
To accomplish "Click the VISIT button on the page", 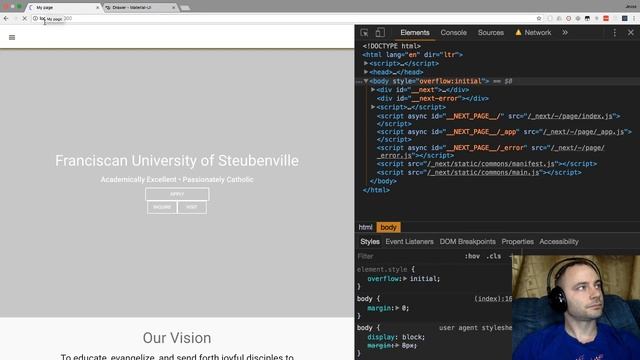I will click(192, 207).
